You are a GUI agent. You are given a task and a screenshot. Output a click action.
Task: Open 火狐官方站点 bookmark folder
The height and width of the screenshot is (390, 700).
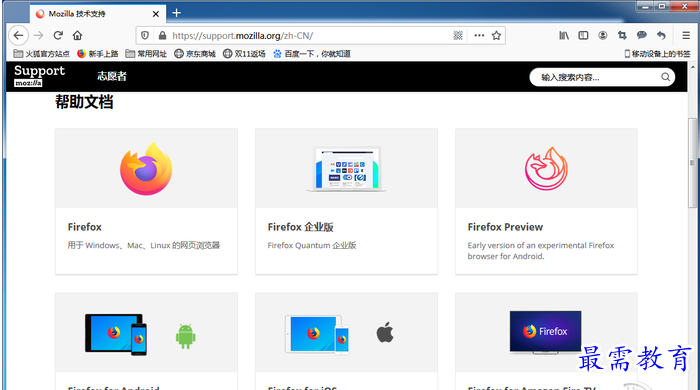coord(42,54)
